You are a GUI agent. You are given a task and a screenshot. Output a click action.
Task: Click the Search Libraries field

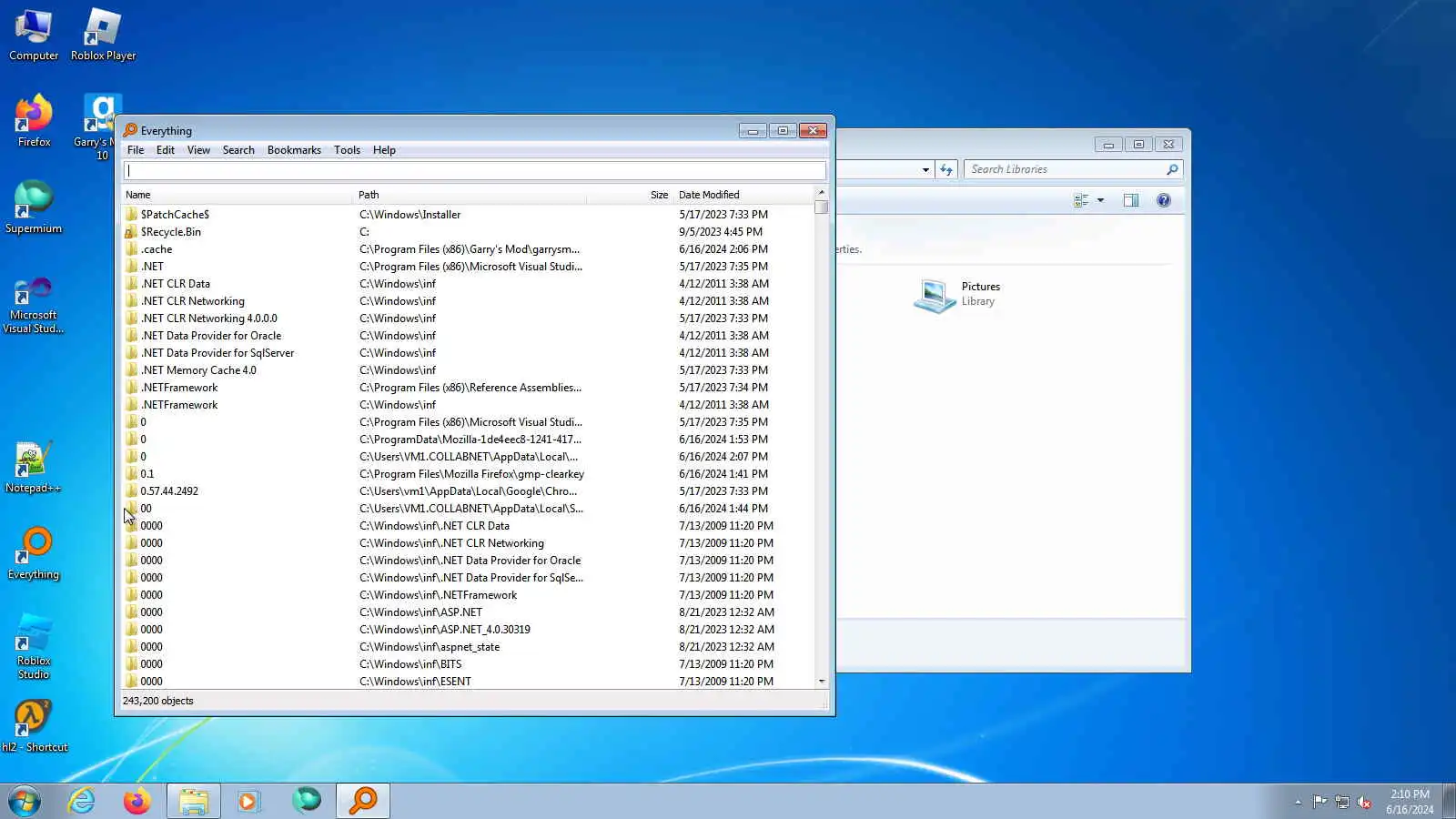1065,169
